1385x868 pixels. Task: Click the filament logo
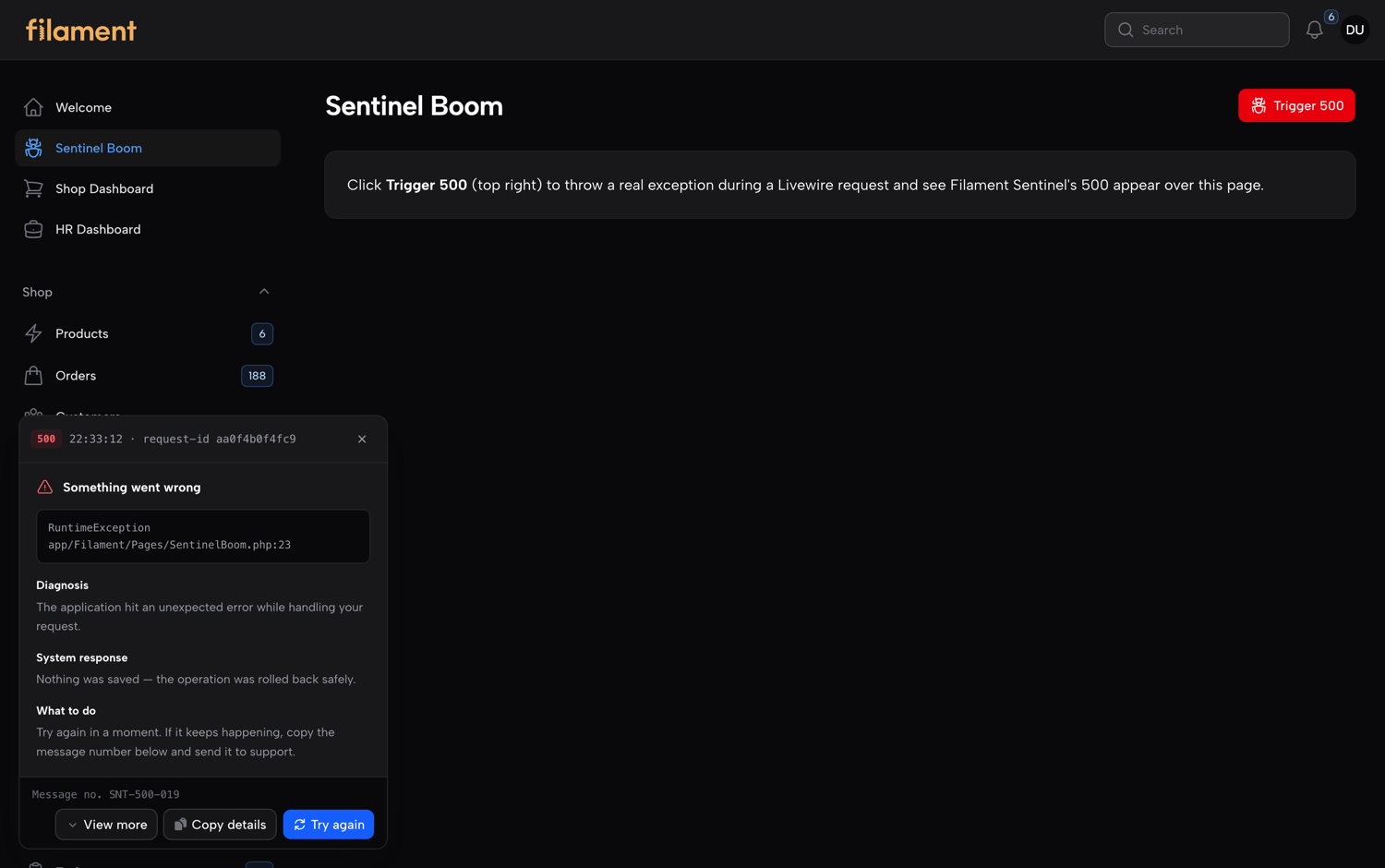(x=81, y=30)
